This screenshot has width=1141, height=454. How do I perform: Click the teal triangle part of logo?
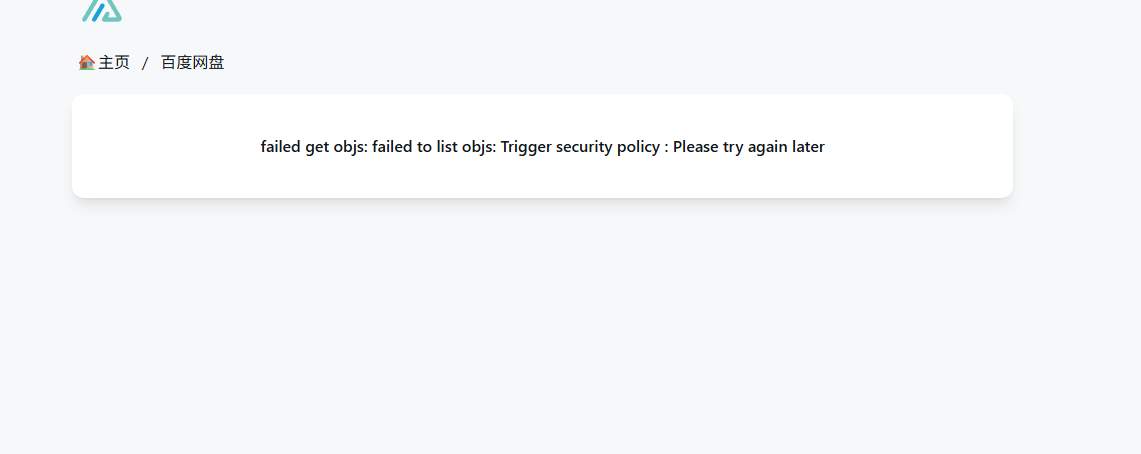(x=111, y=10)
